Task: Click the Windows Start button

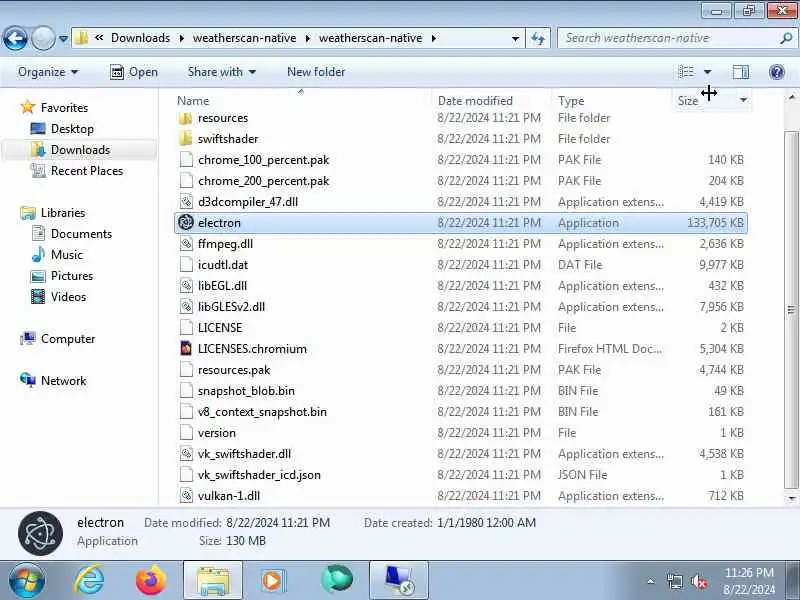Action: (27, 580)
